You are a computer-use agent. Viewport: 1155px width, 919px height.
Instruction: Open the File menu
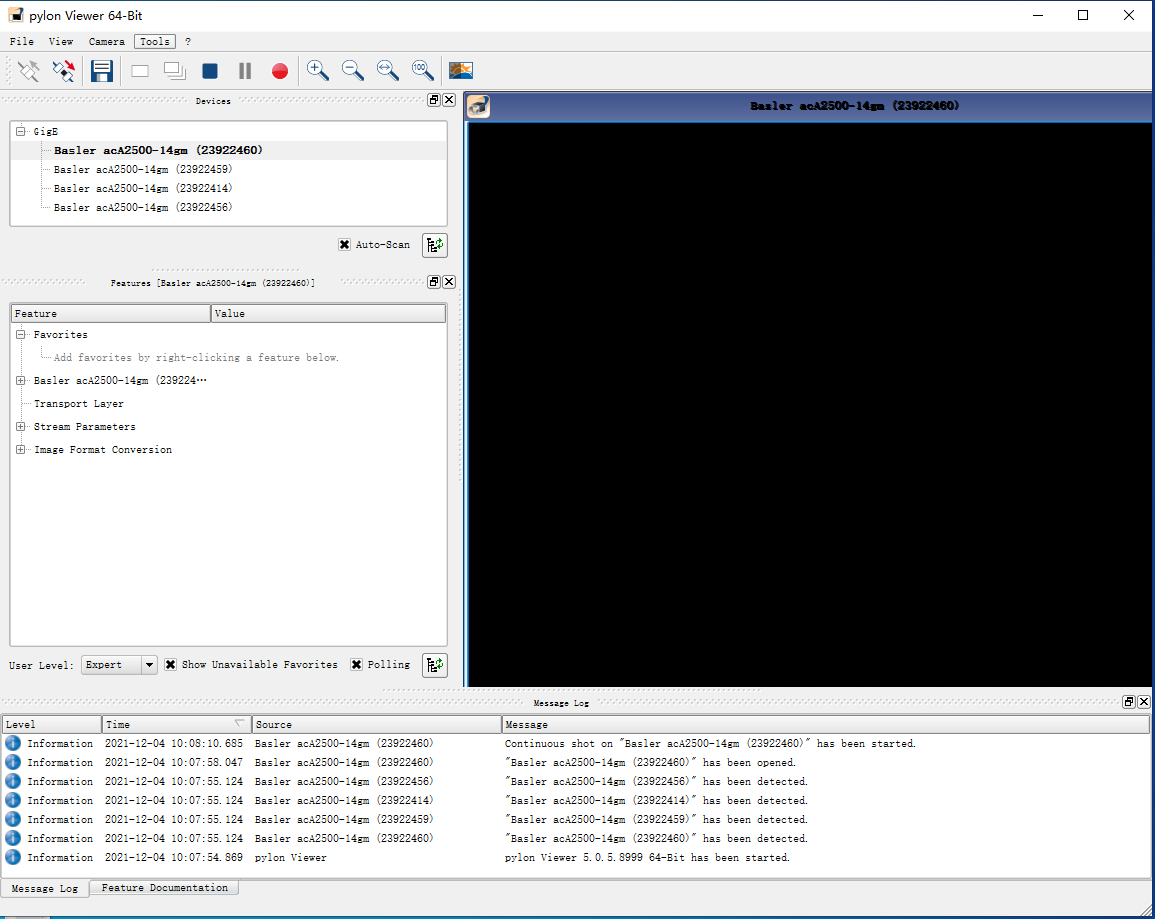click(21, 41)
